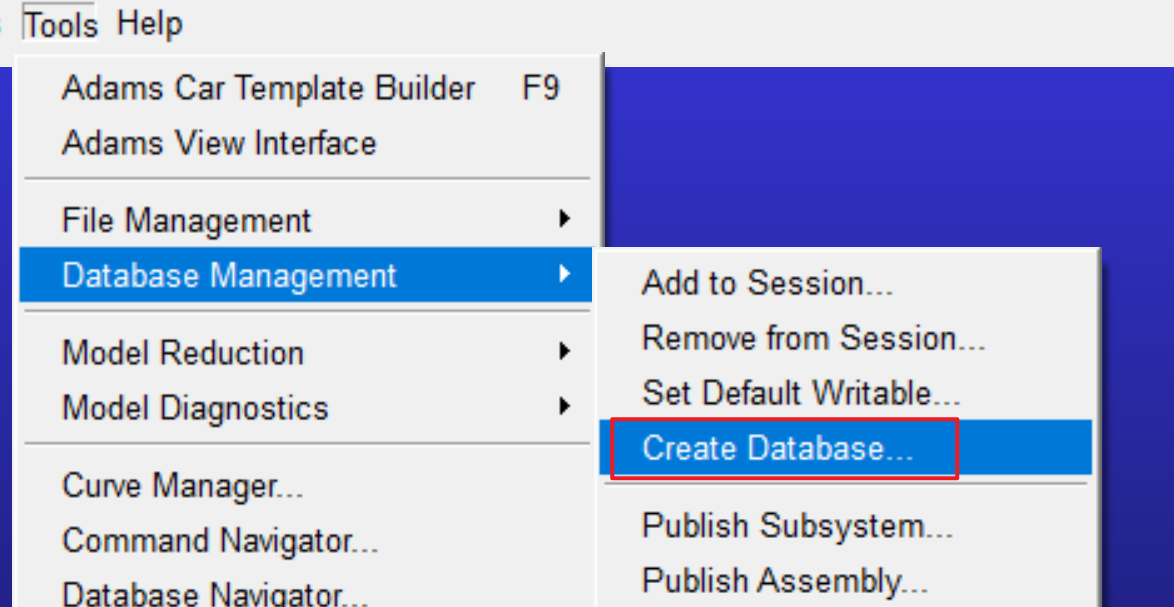Click the File Management submenu arrow
Viewport: 1174px width, 607px height.
tap(565, 219)
